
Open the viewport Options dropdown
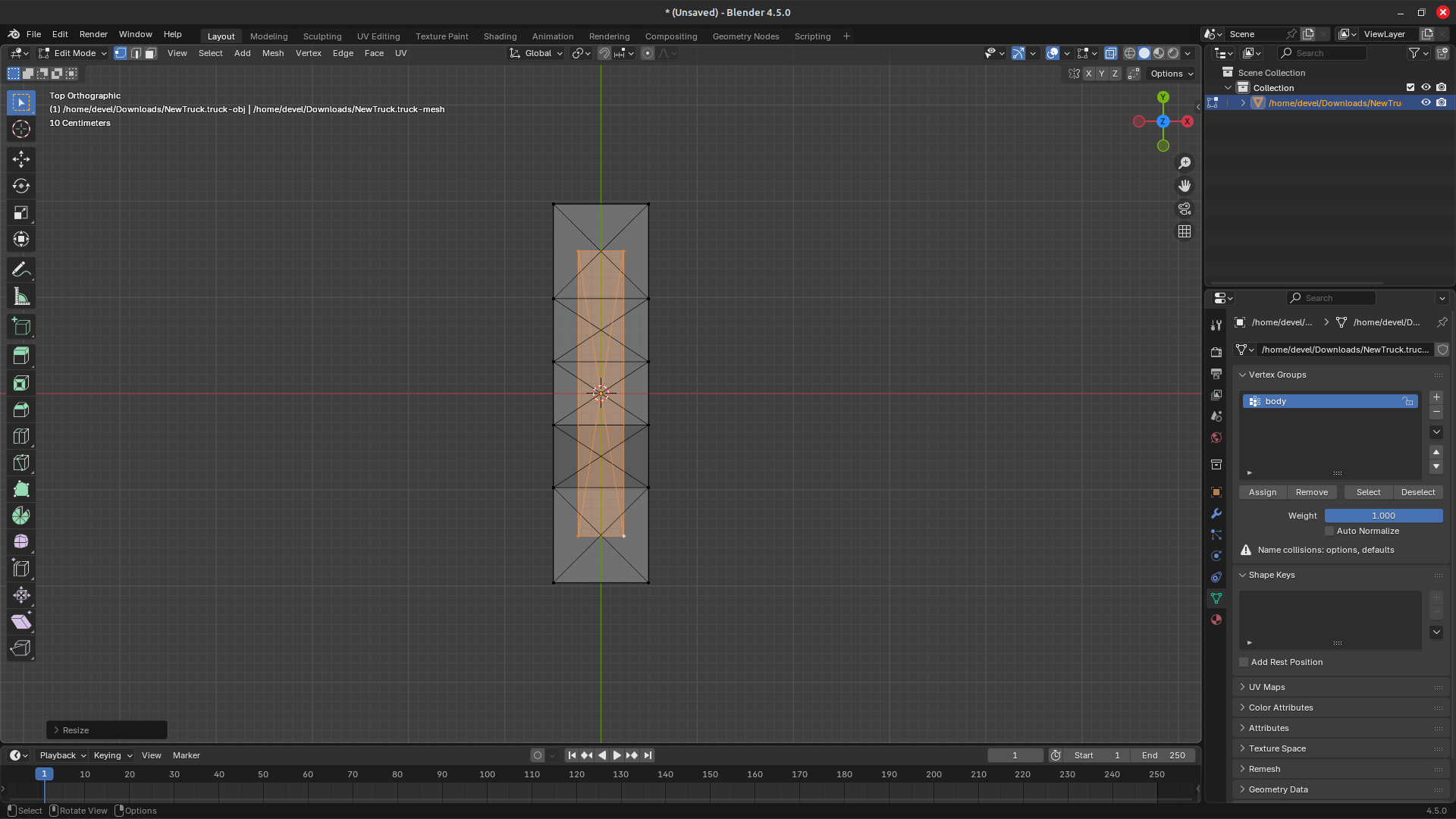point(1172,74)
